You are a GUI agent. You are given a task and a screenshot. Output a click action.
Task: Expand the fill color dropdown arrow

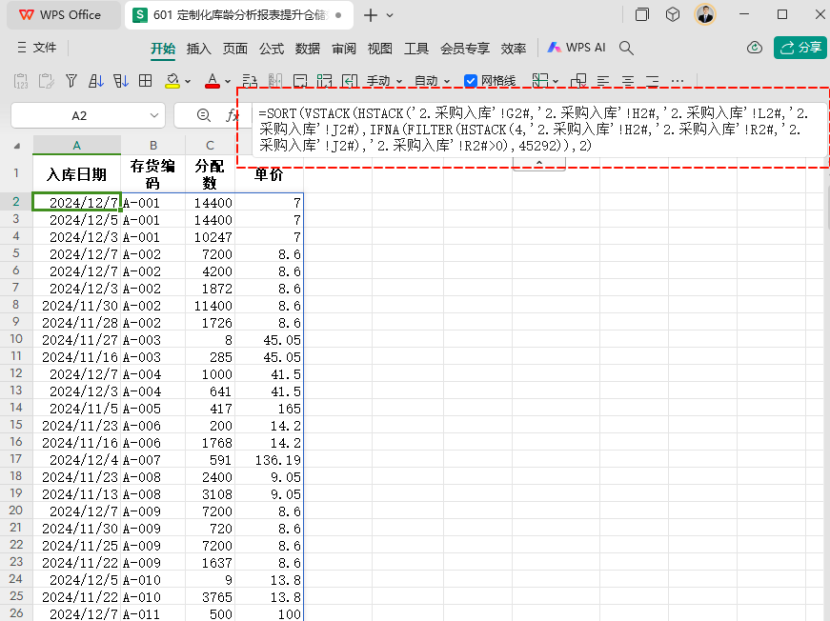point(188,82)
